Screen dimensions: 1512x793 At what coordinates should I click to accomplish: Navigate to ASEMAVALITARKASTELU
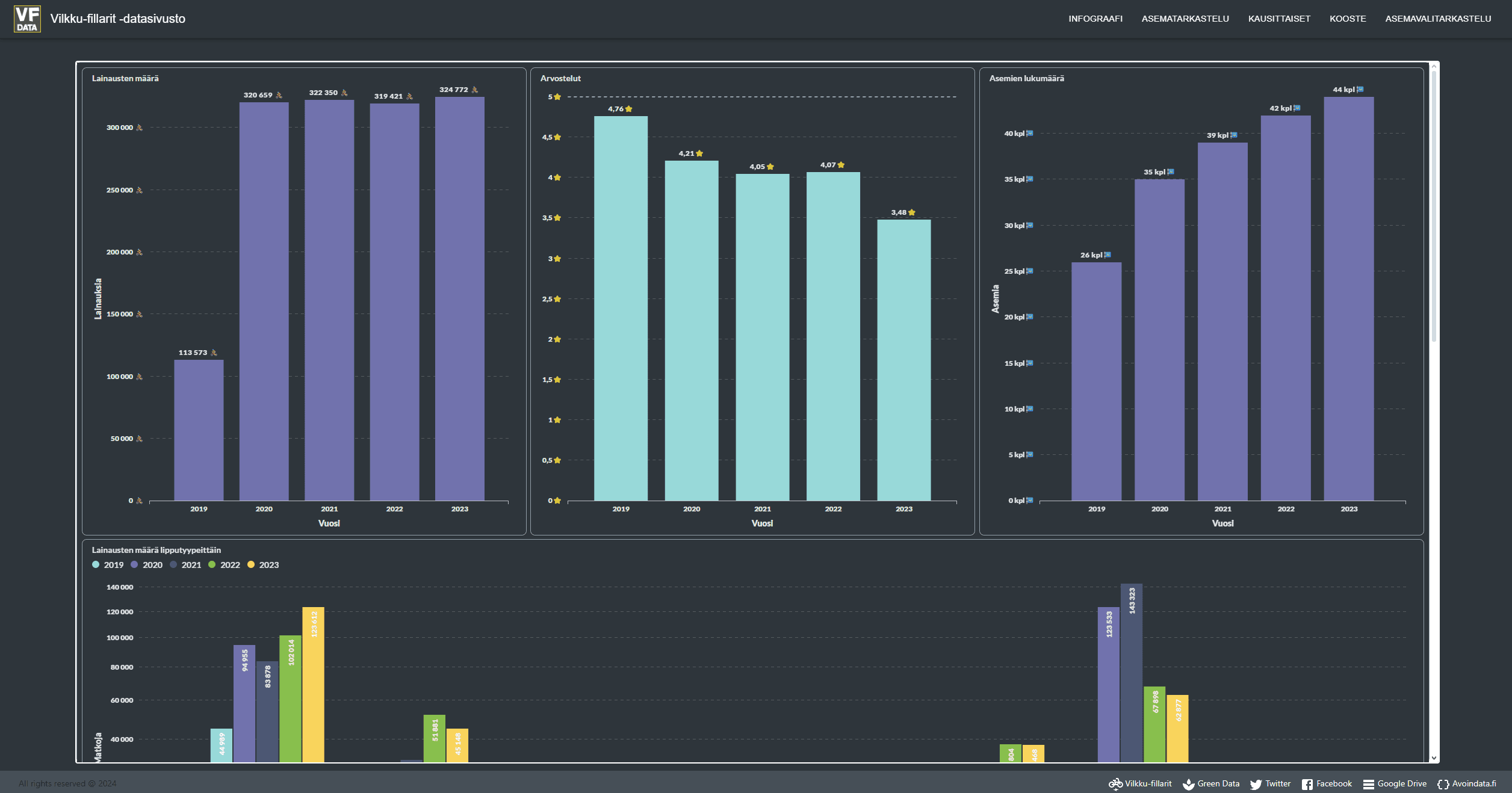click(1437, 19)
